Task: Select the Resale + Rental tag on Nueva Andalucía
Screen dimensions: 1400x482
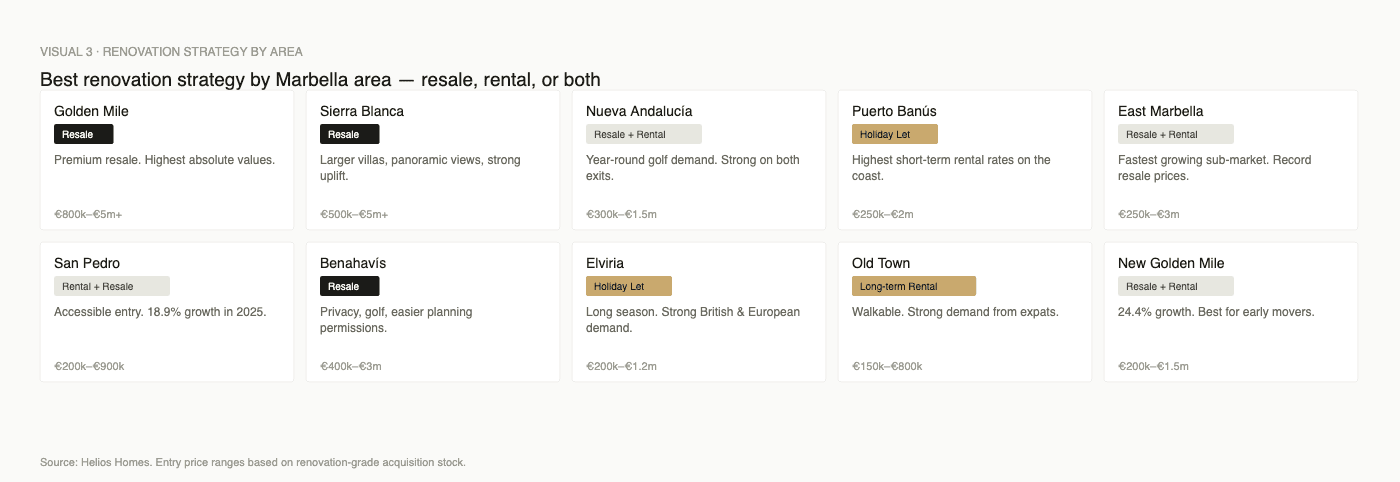Action: pyautogui.click(x=643, y=134)
